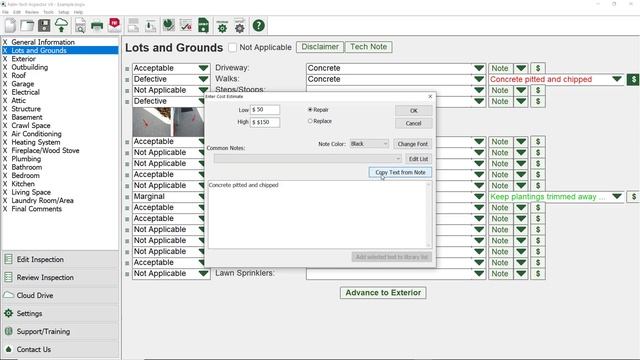Click the High cost input field

click(265, 122)
